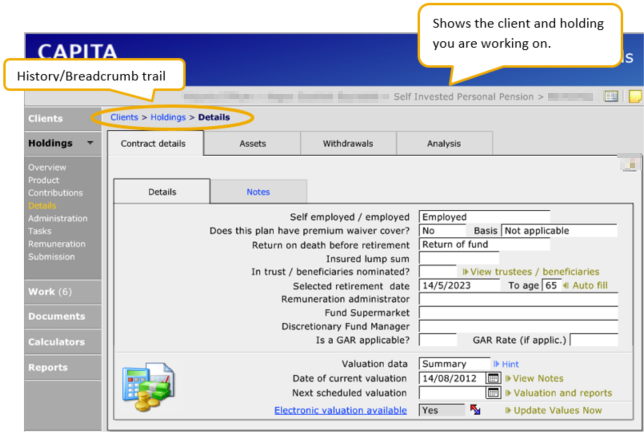
Task: Click the Selected retirement date field
Action: pos(459,285)
